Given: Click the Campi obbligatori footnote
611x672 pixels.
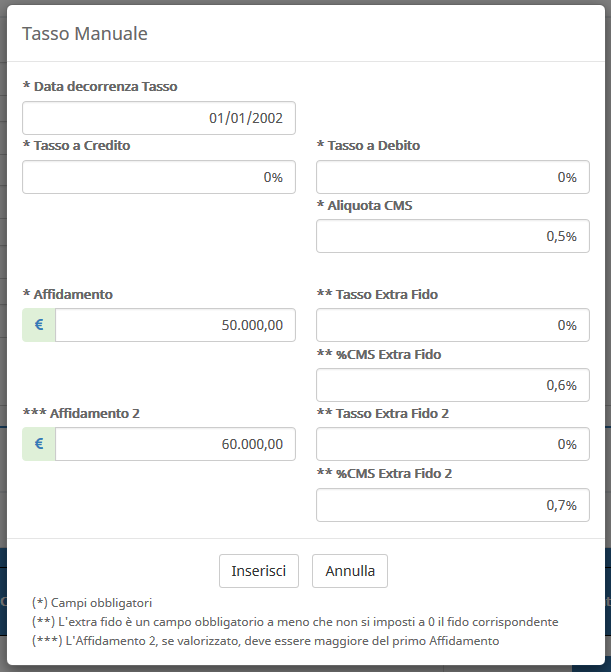Looking at the screenshot, I should coord(92,603).
